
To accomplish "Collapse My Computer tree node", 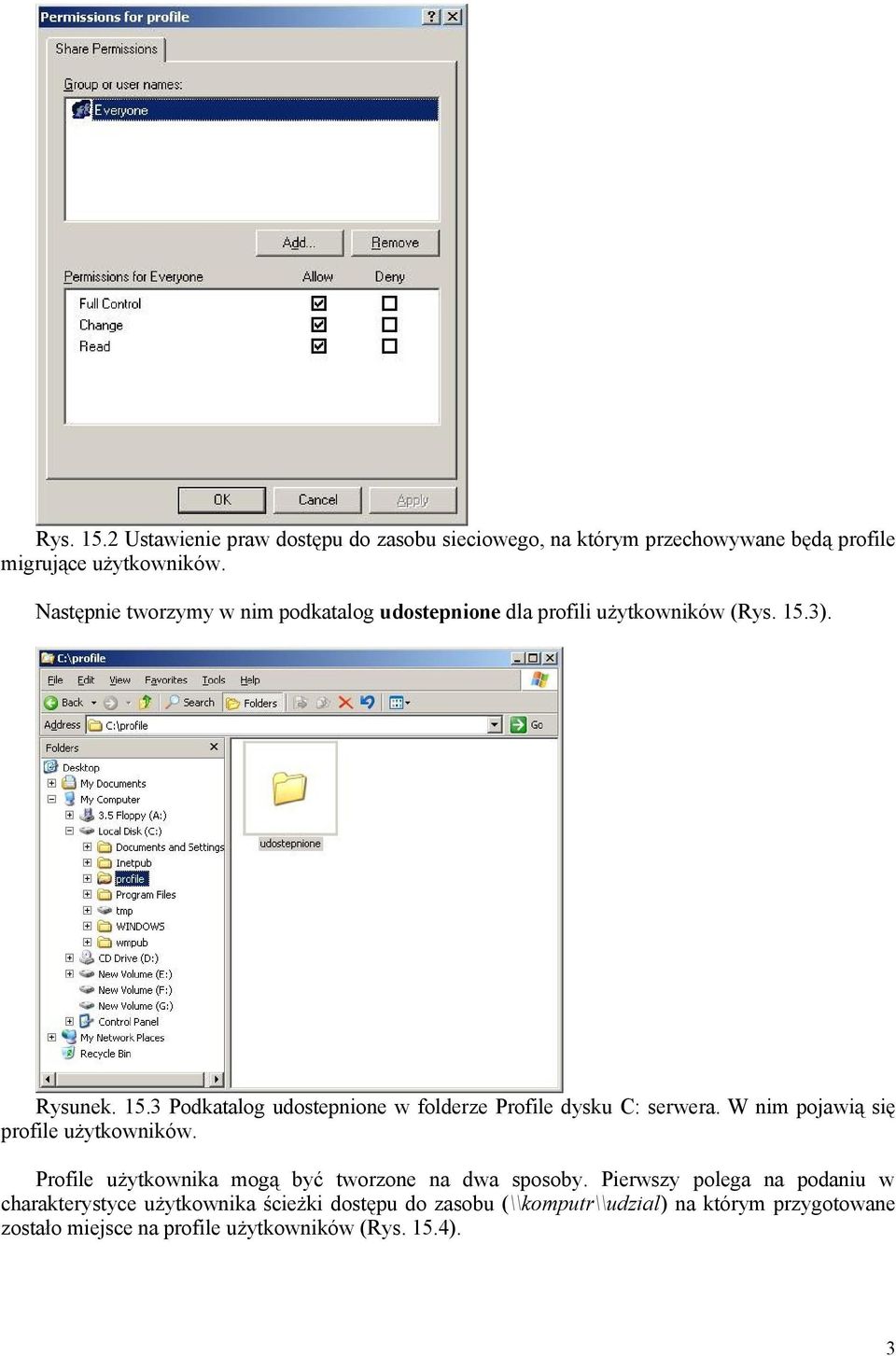I will click(x=52, y=800).
